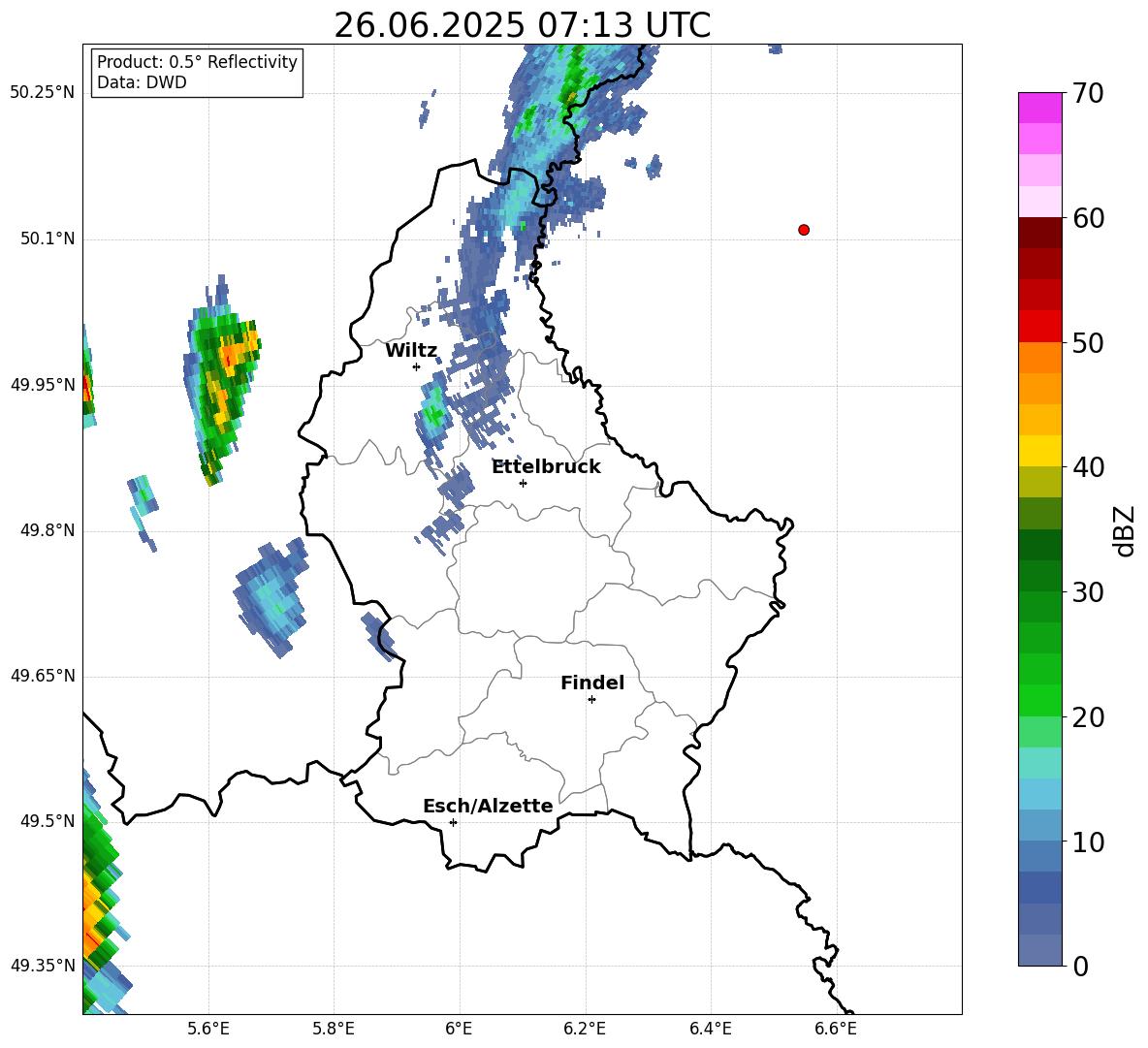This screenshot has height=1048, width=1148.
Task: Click the 'Data: DWD' text
Action: tap(142, 82)
